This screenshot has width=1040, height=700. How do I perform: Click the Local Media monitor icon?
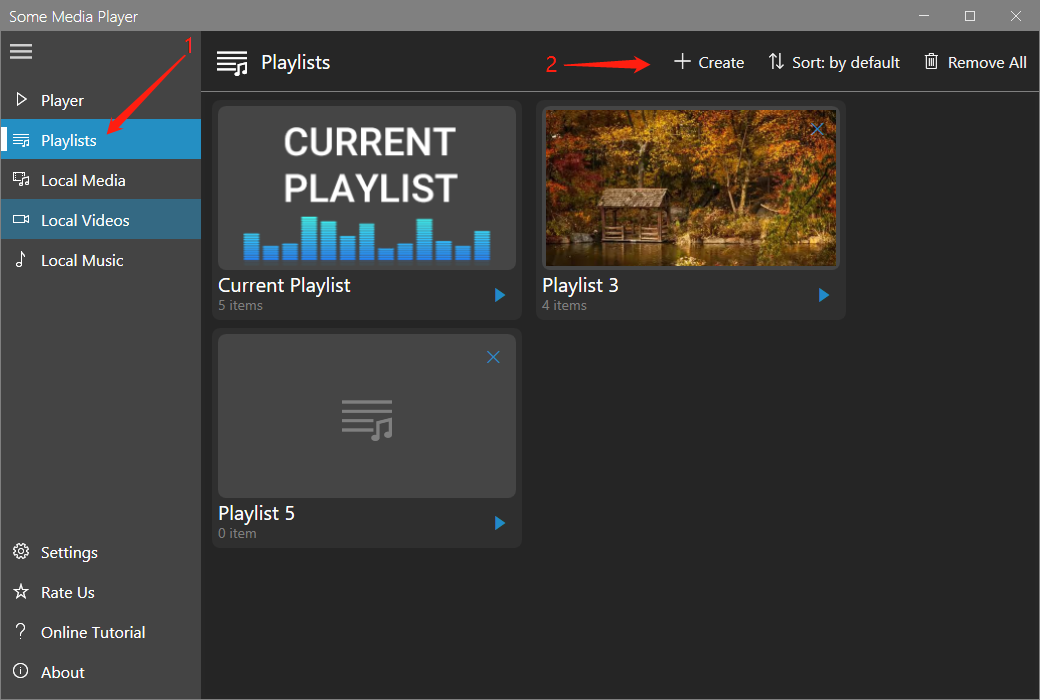click(x=19, y=179)
